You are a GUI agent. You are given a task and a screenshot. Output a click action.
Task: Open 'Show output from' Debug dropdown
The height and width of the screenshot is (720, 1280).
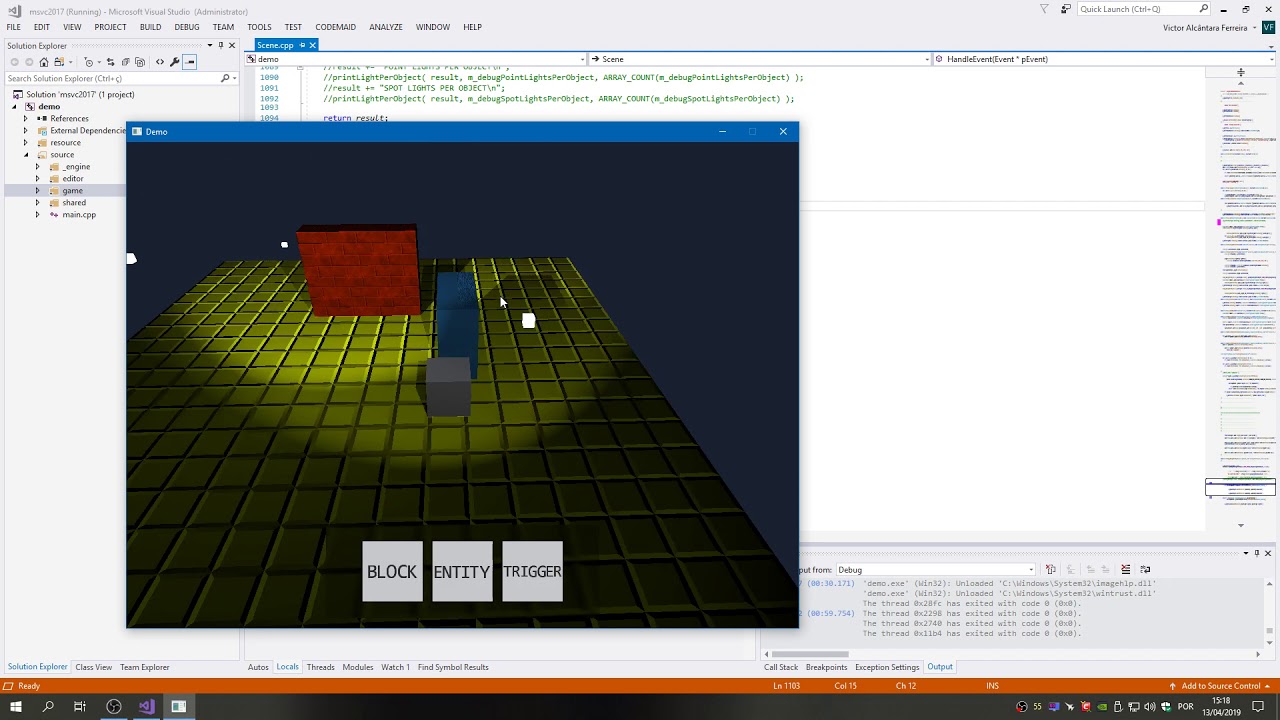[935, 570]
